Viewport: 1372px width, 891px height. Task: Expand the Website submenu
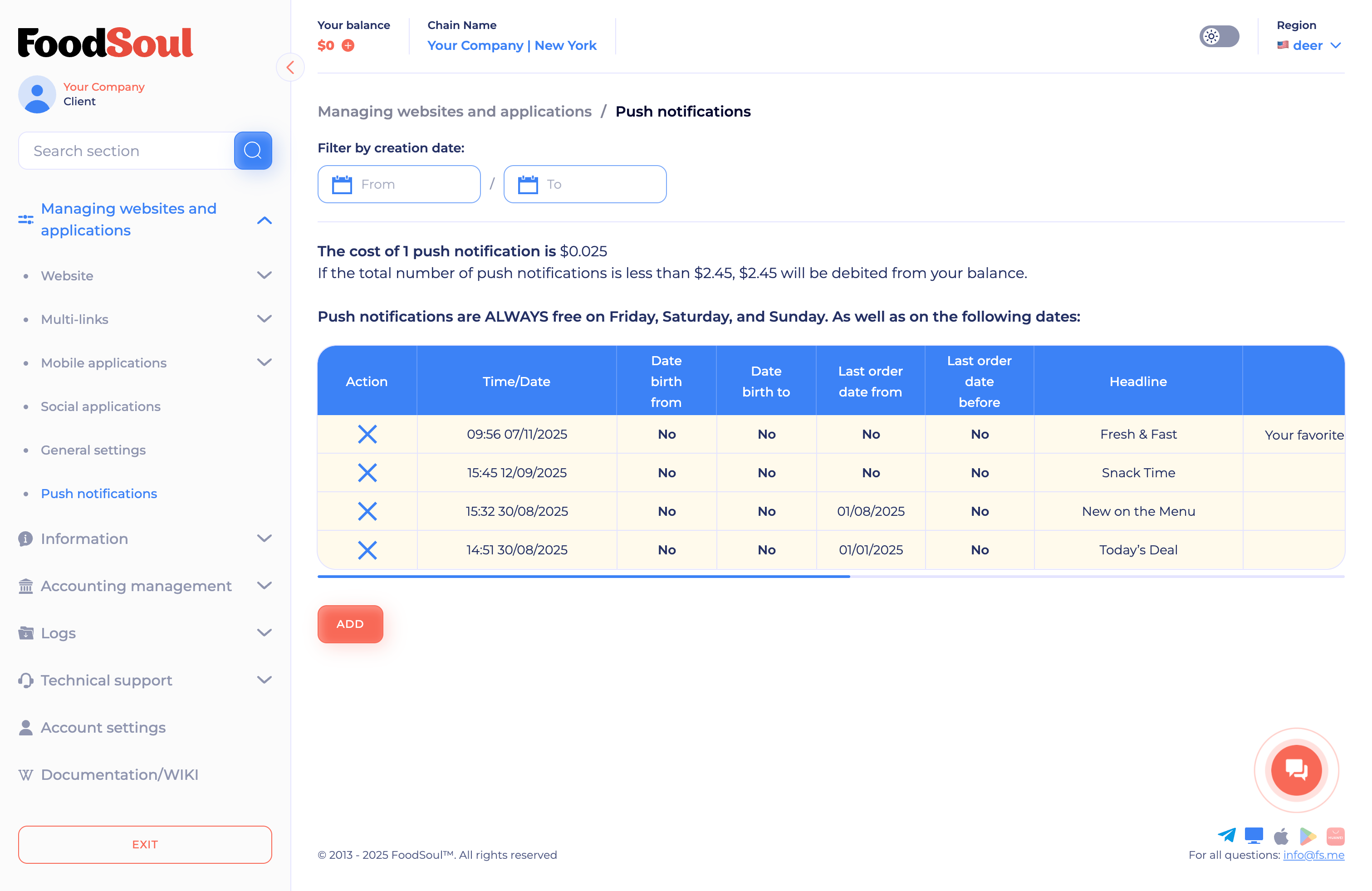tap(264, 275)
